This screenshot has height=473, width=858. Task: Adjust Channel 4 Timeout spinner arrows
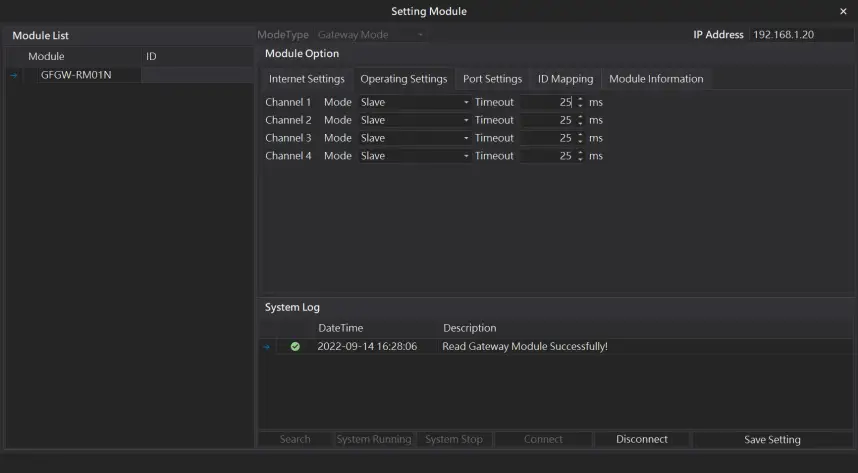tap(580, 156)
